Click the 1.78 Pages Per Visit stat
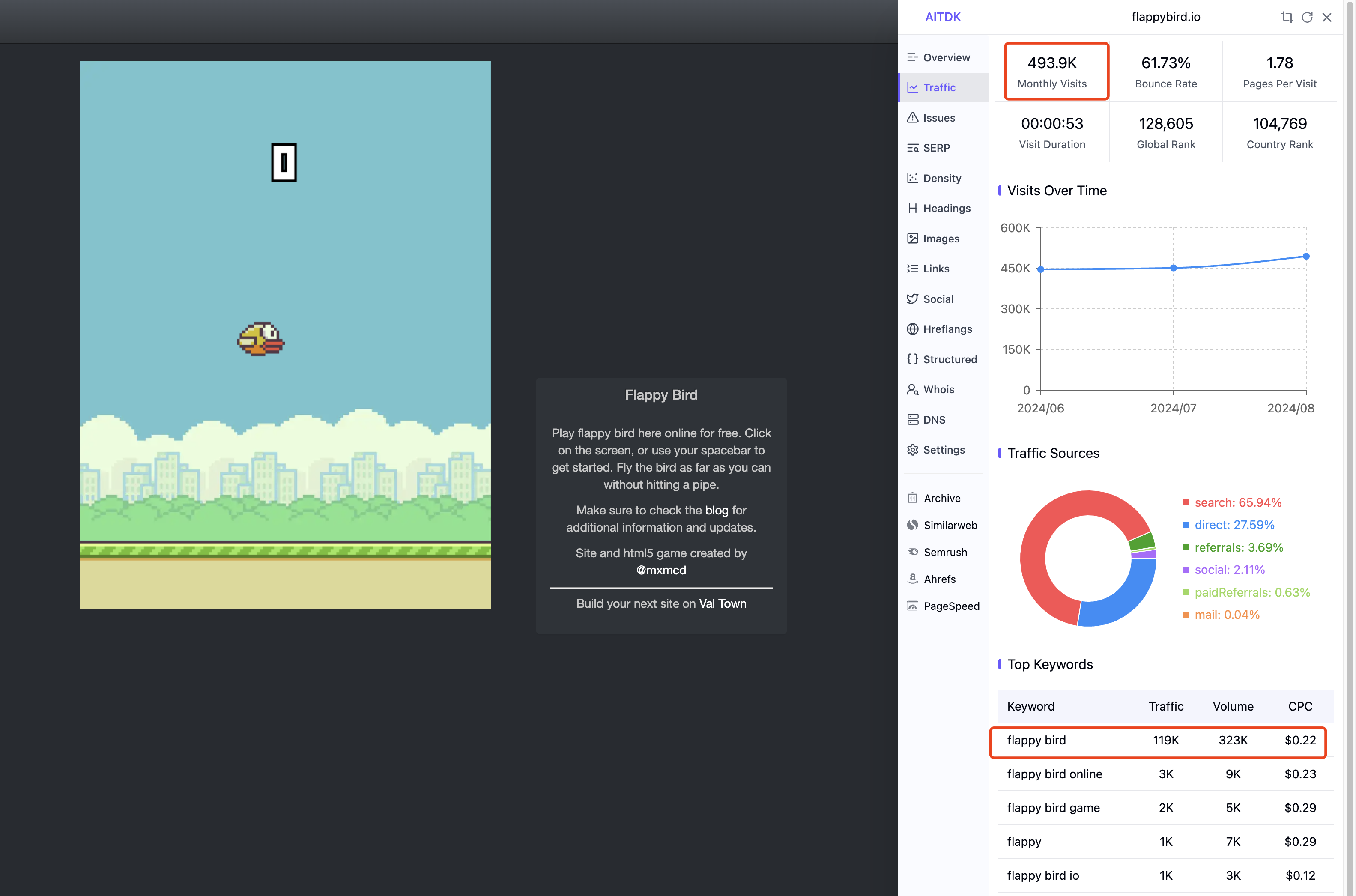 (1279, 72)
